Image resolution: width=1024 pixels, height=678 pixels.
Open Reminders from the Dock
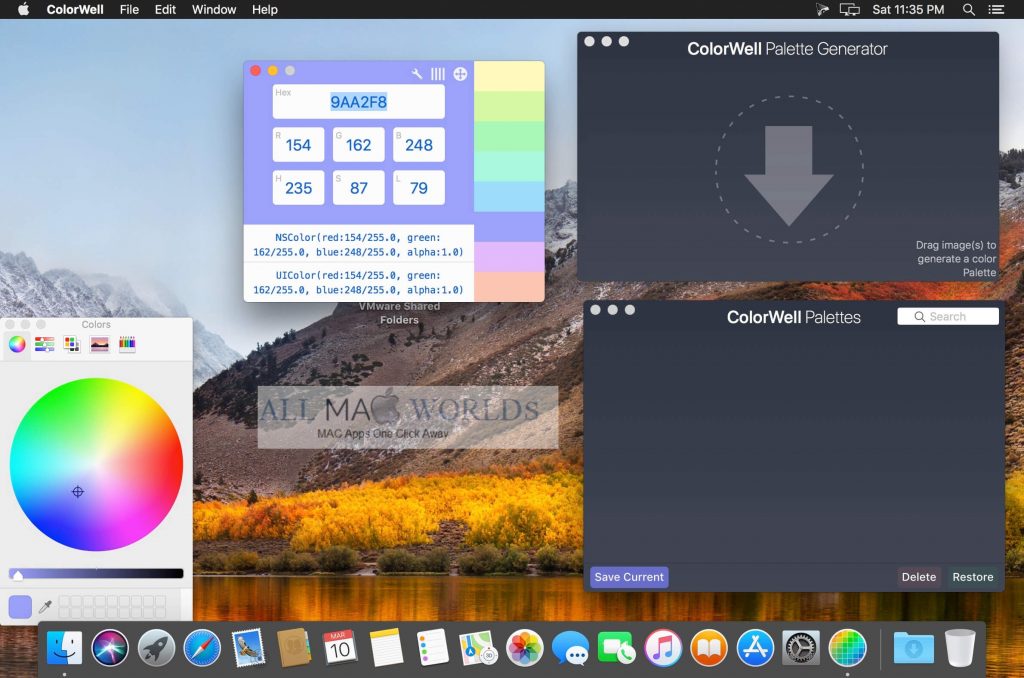pyautogui.click(x=432, y=648)
